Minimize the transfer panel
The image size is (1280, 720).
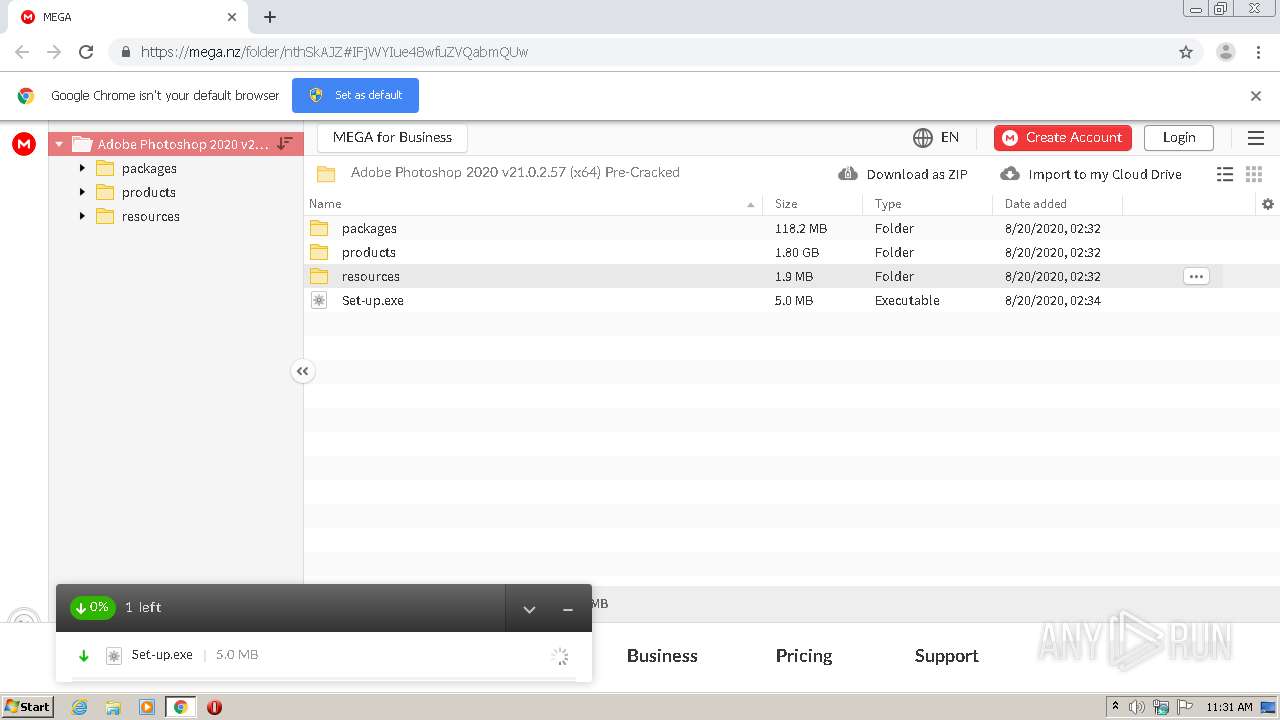point(568,609)
